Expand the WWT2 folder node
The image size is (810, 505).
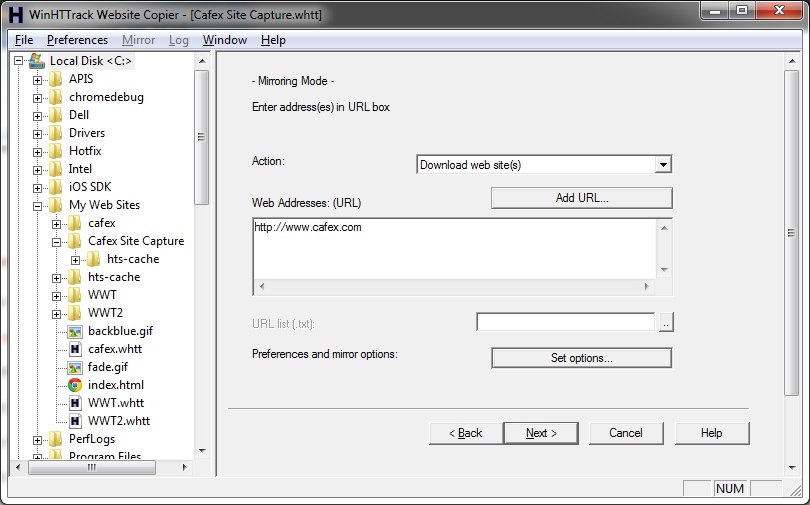pos(56,314)
